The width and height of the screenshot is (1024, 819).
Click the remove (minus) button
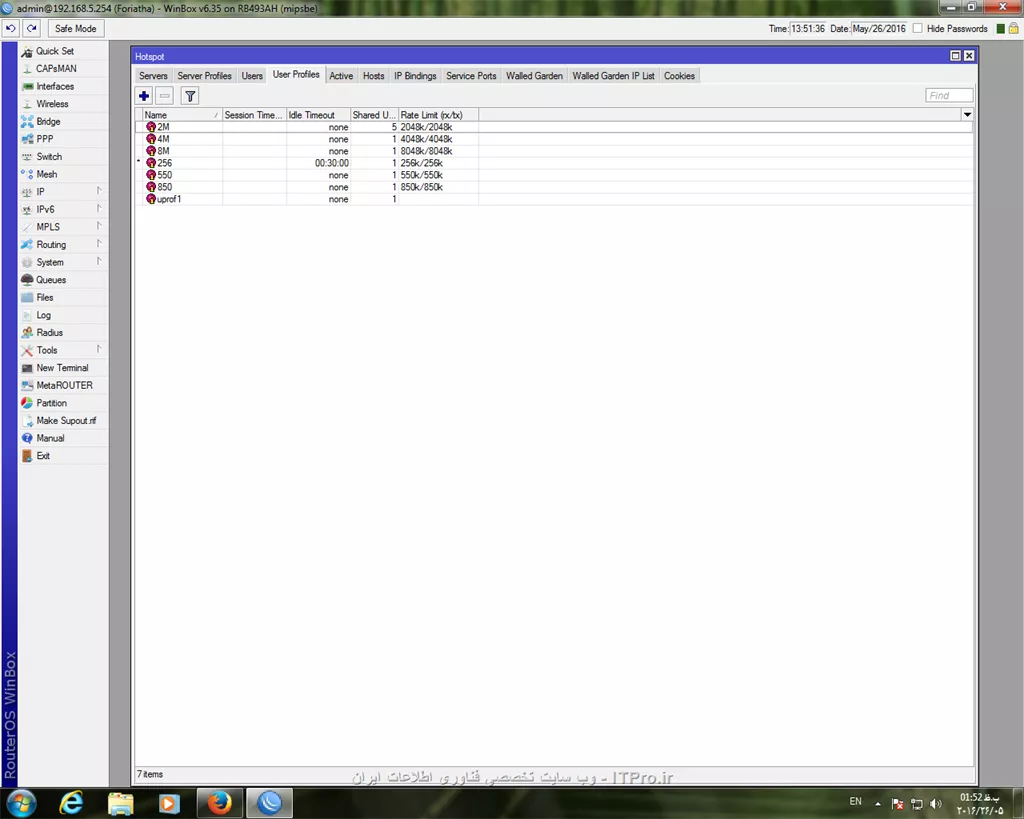[165, 96]
